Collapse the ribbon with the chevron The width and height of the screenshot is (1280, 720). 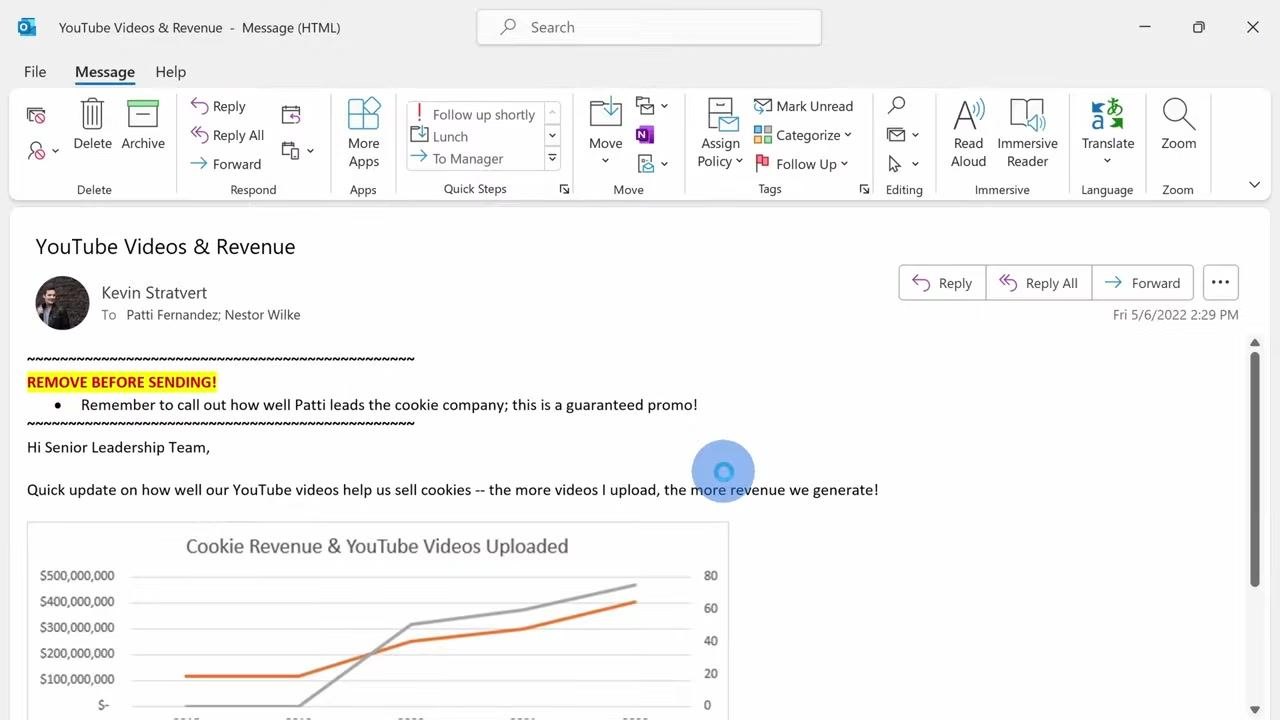coord(1254,185)
